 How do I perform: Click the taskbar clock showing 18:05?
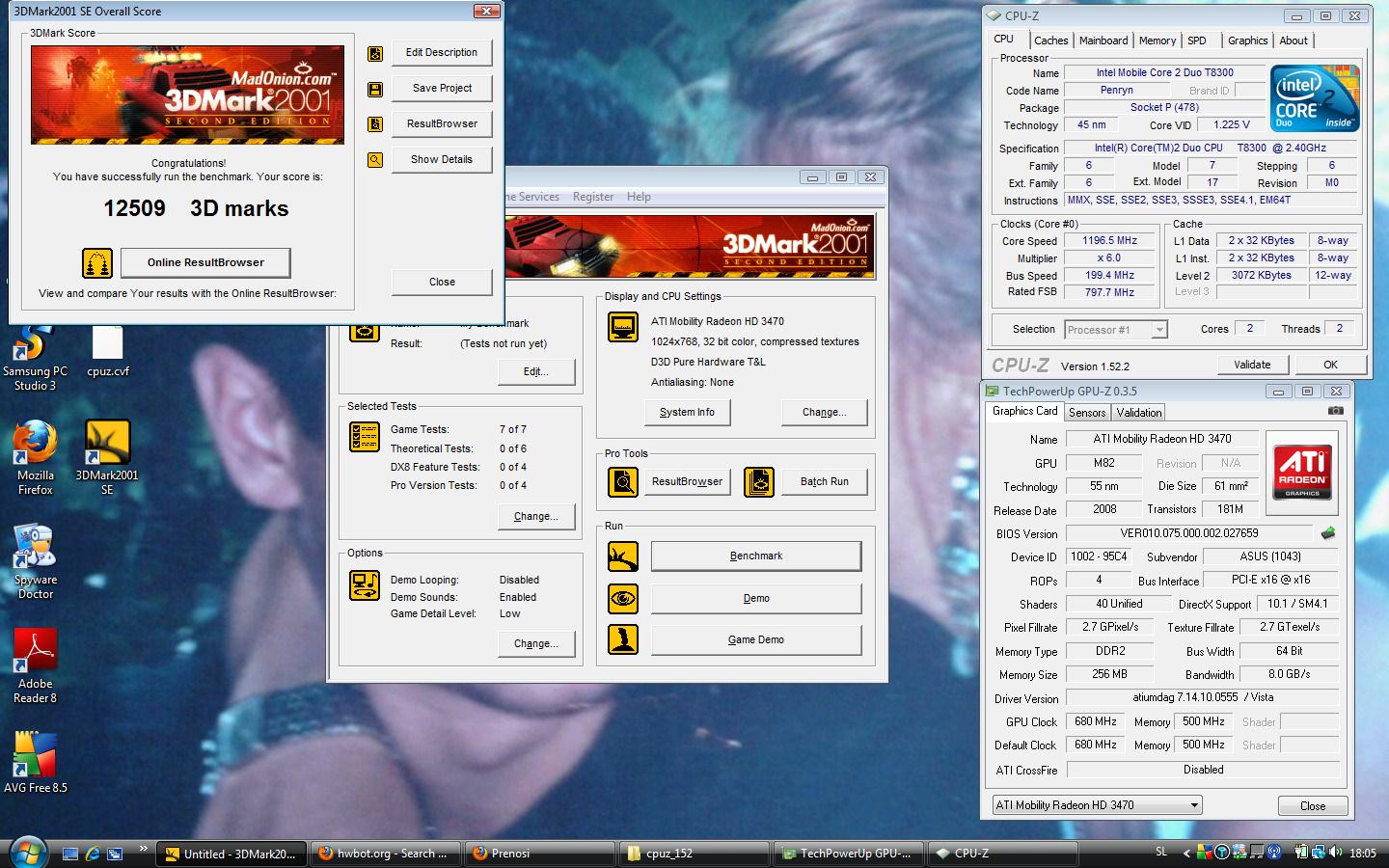tap(1362, 854)
